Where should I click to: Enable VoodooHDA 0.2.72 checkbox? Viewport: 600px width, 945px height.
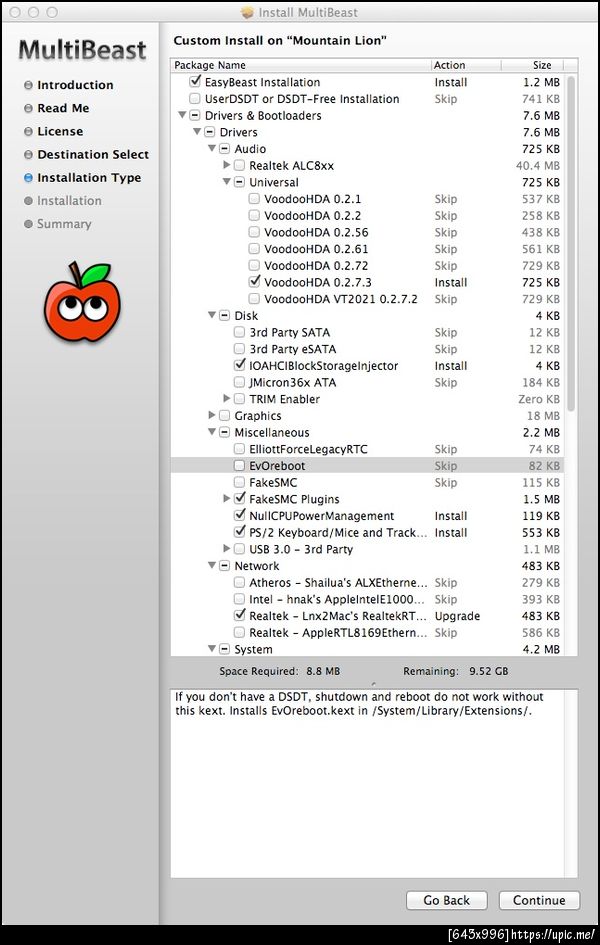tap(254, 265)
